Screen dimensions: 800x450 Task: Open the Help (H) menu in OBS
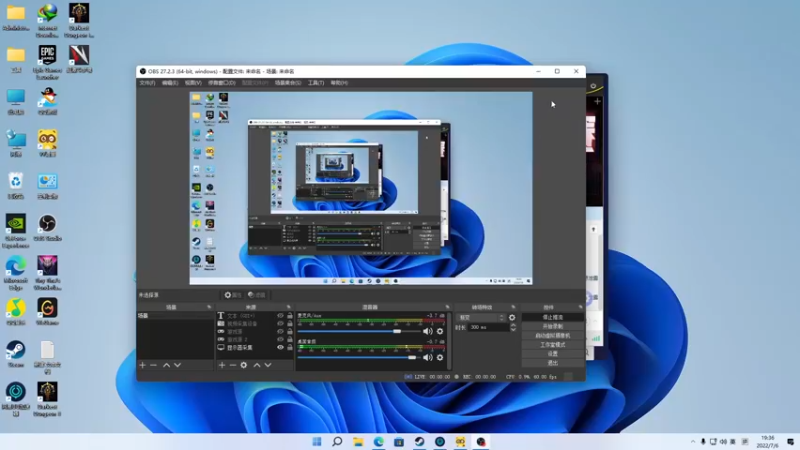click(x=339, y=83)
